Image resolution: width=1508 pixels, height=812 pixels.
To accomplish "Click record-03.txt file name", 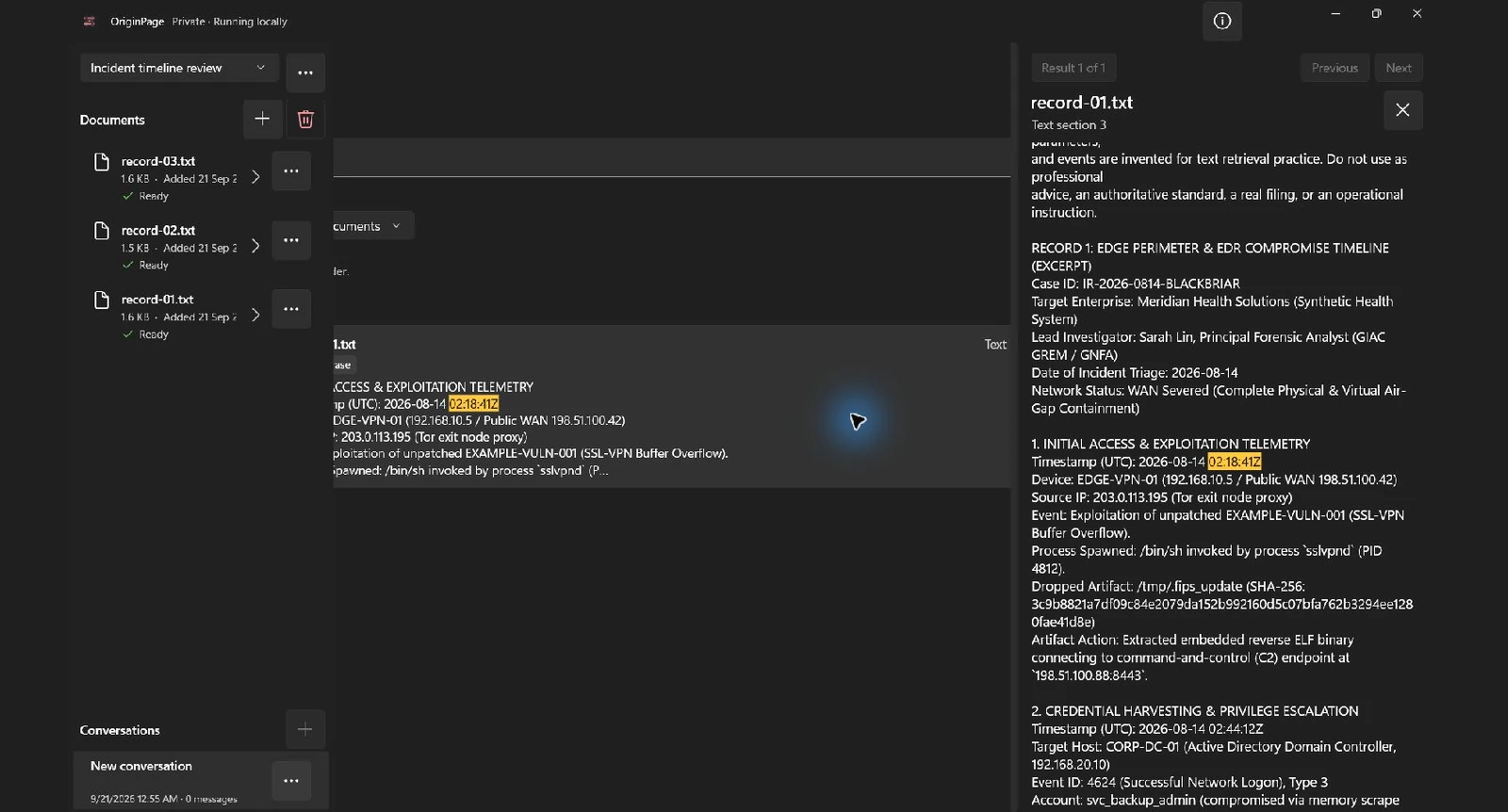I will pos(158,161).
